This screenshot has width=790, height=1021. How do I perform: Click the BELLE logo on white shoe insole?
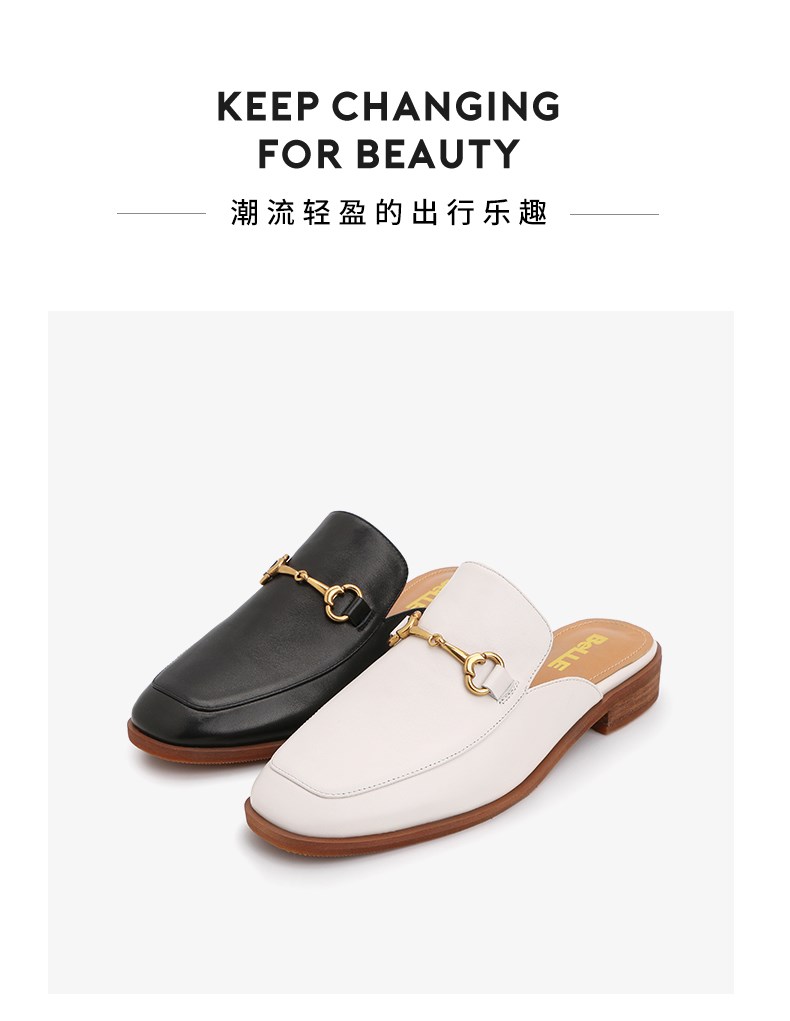[x=577, y=652]
